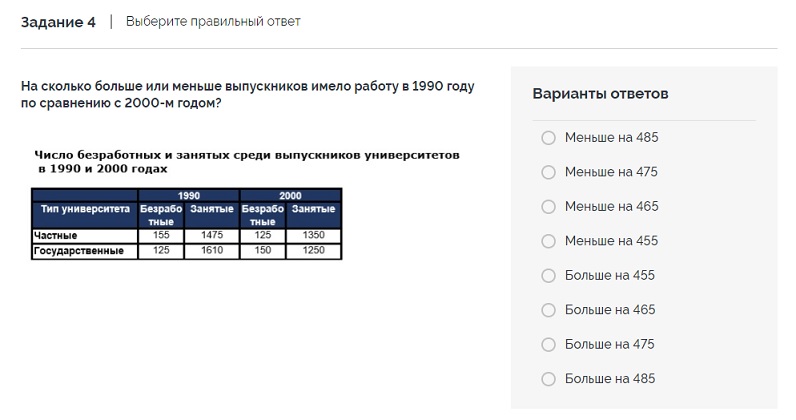
Task: Click the 'Выберите правильный ответ' instruction text
Action: pyautogui.click(x=213, y=22)
